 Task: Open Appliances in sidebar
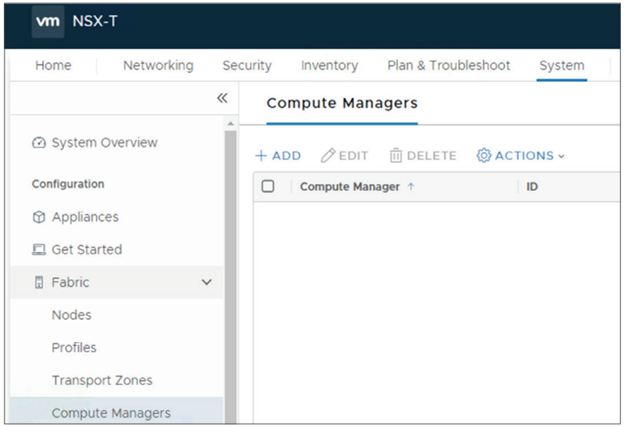pyautogui.click(x=85, y=217)
